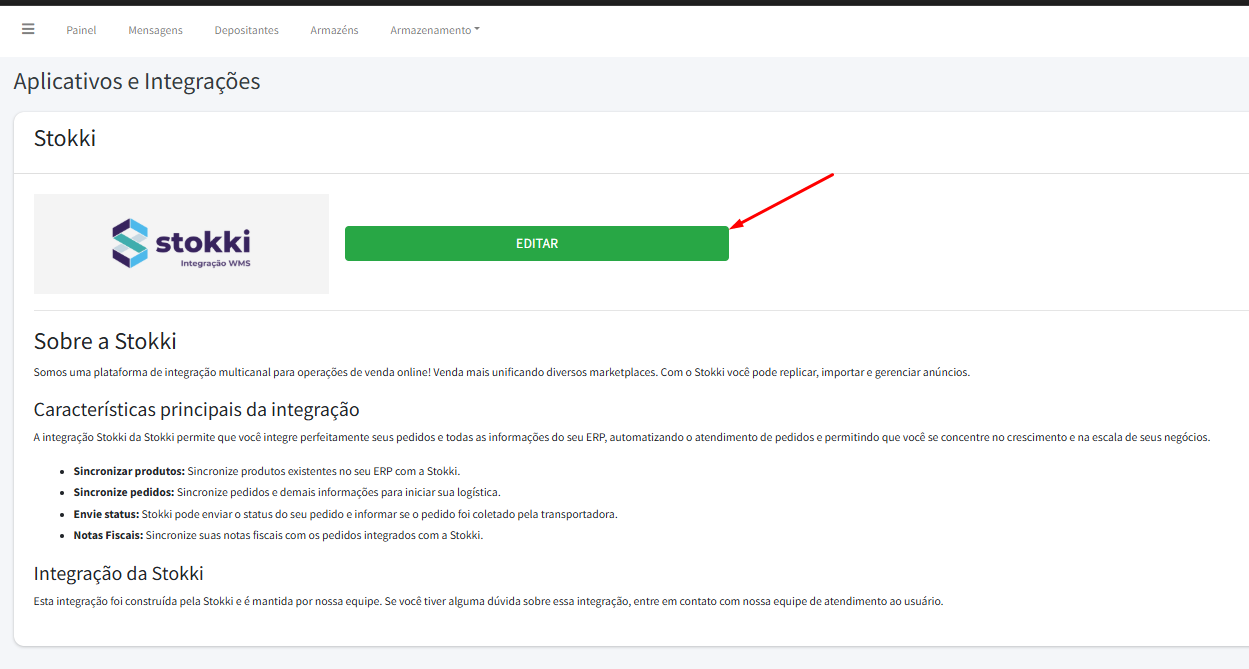Image resolution: width=1249 pixels, height=669 pixels.
Task: Click the 'Características principais da integração' heading
Action: (196, 409)
